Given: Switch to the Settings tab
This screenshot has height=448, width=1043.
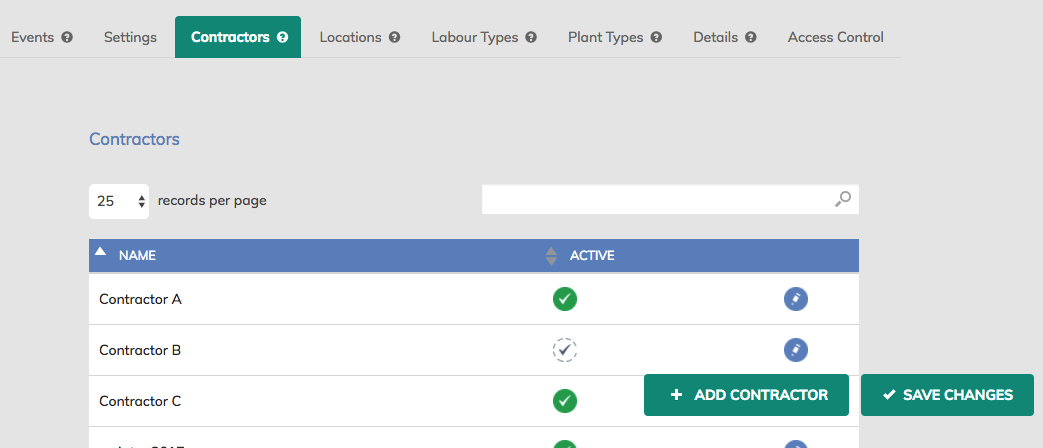Looking at the screenshot, I should [130, 37].
